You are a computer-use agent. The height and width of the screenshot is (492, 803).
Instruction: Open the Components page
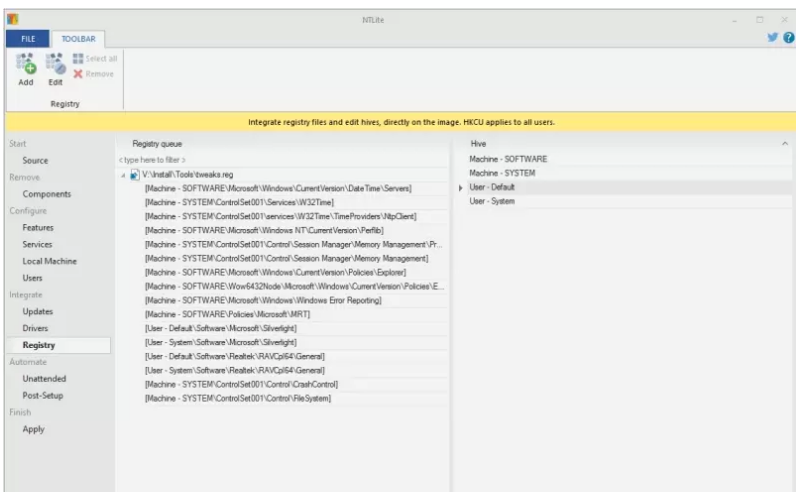(47, 194)
